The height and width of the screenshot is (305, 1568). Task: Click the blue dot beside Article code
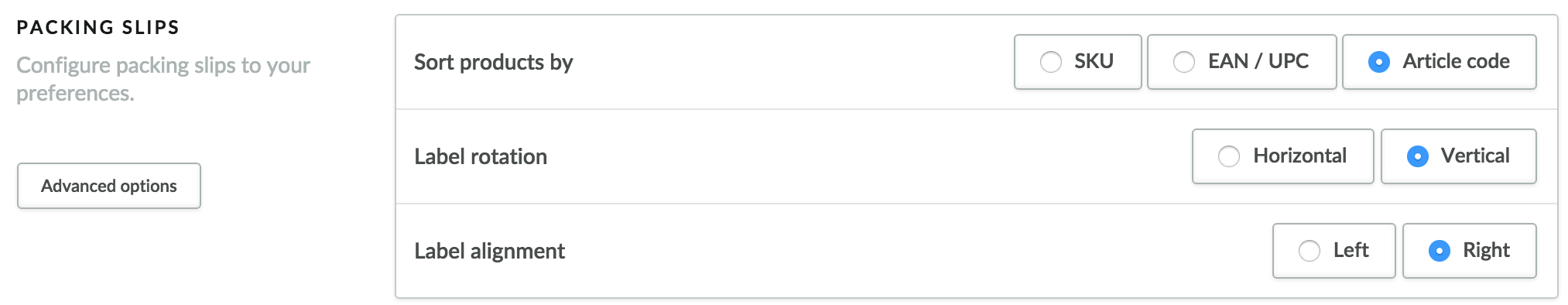point(1379,62)
